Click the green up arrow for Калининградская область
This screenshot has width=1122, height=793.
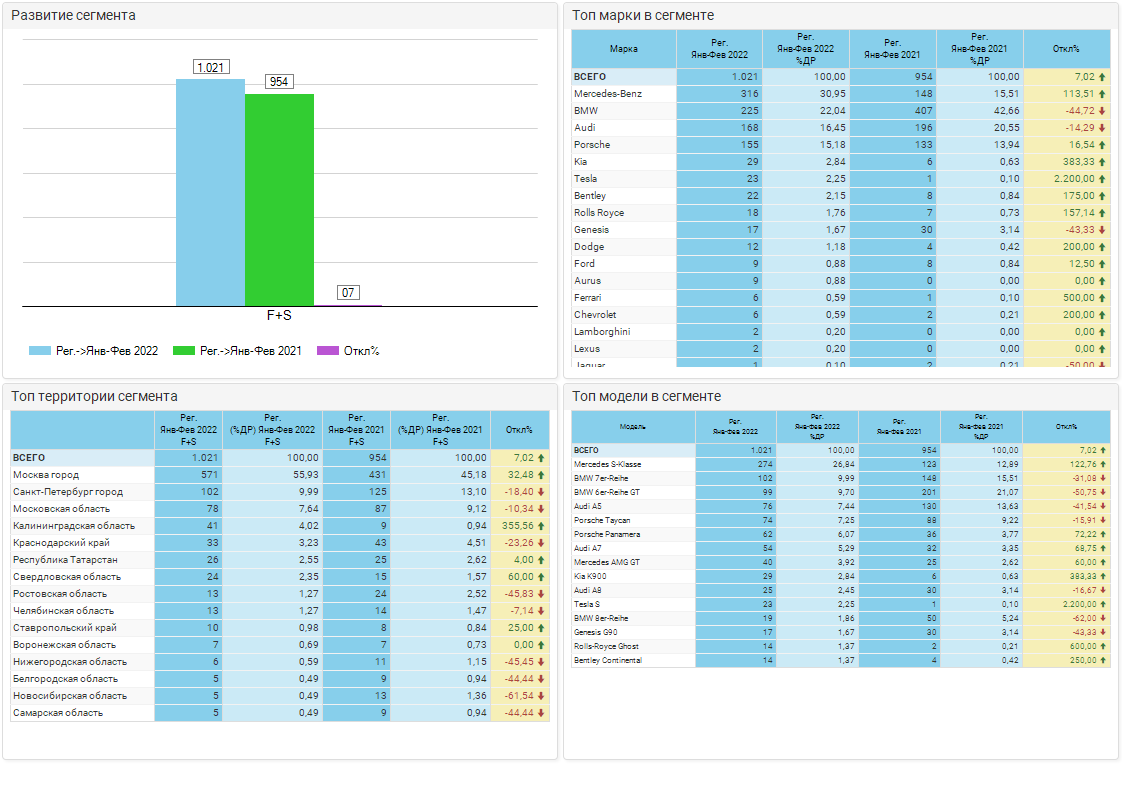tap(541, 526)
